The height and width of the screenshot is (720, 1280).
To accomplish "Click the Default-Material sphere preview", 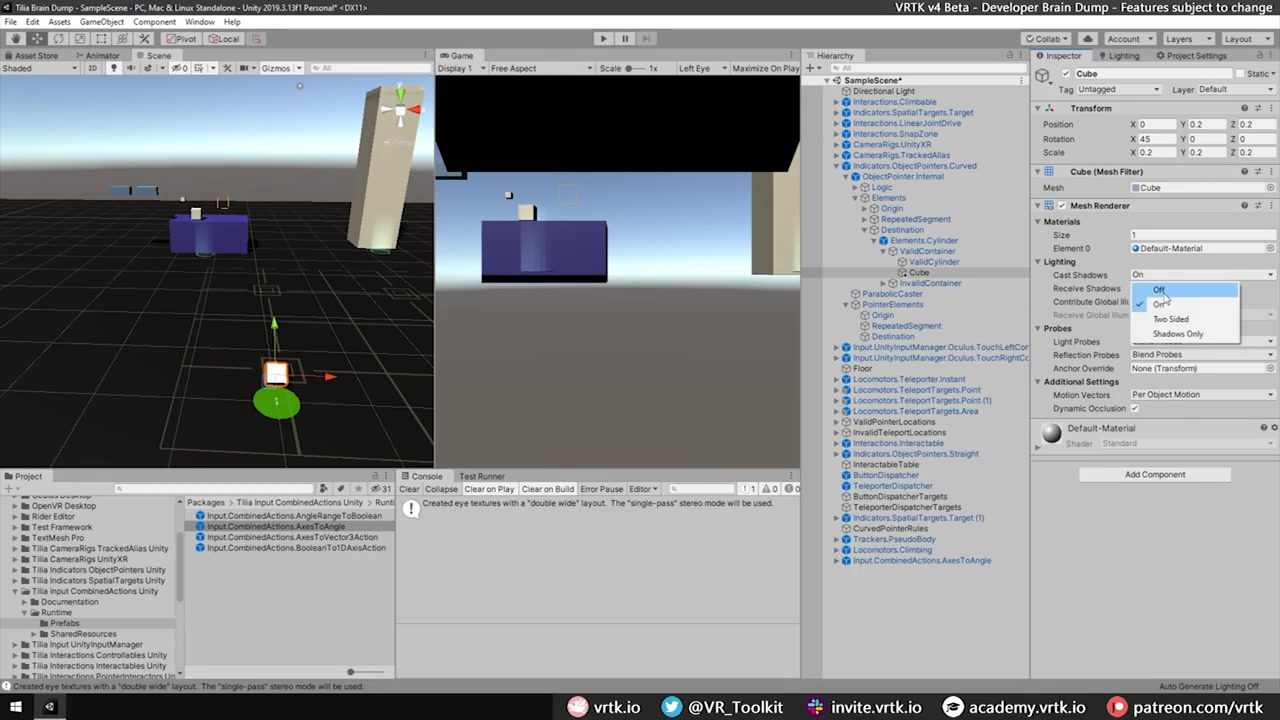I will click(1051, 433).
